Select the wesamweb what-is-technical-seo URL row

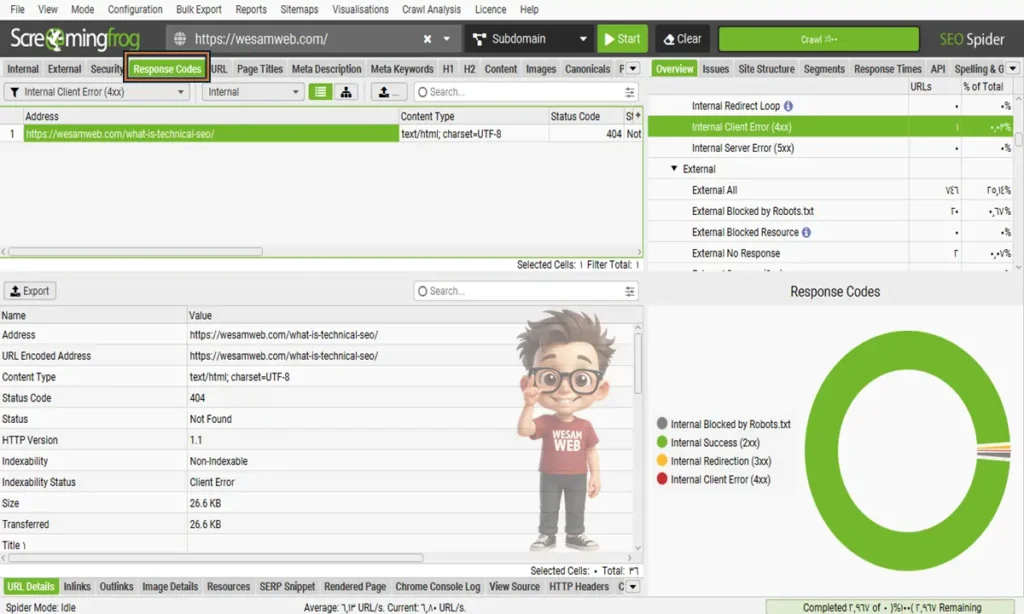tap(210, 133)
